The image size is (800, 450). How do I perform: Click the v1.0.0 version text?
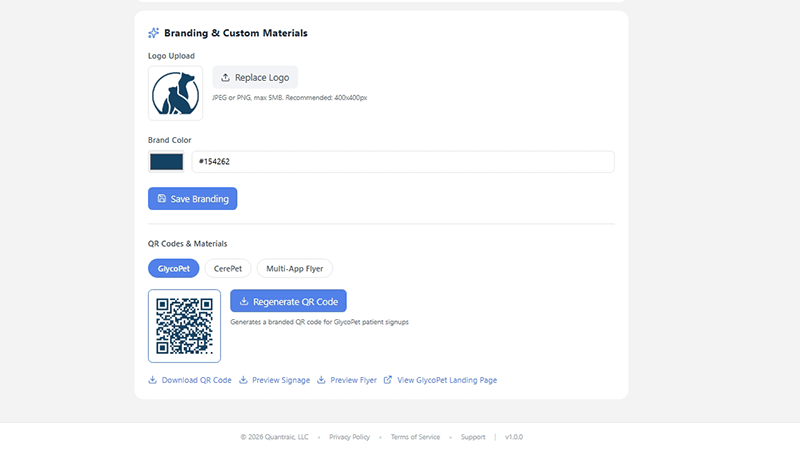(x=514, y=437)
